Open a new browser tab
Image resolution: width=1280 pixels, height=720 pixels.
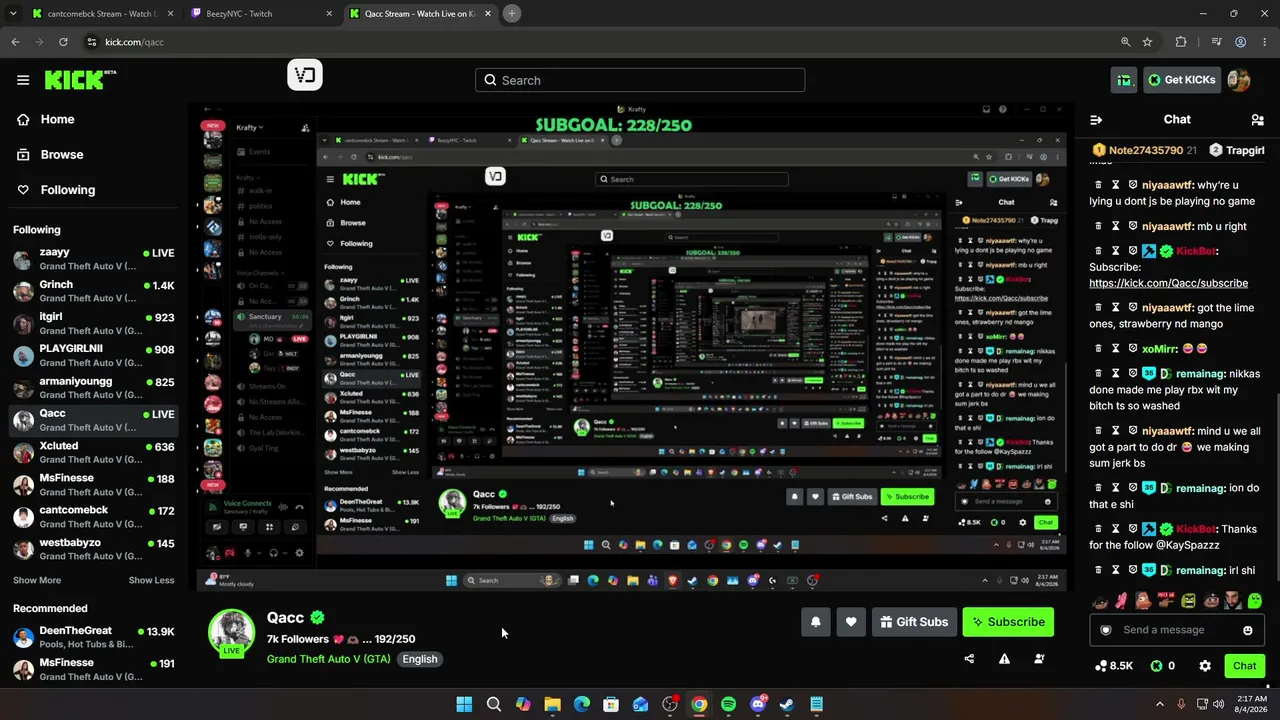point(511,14)
